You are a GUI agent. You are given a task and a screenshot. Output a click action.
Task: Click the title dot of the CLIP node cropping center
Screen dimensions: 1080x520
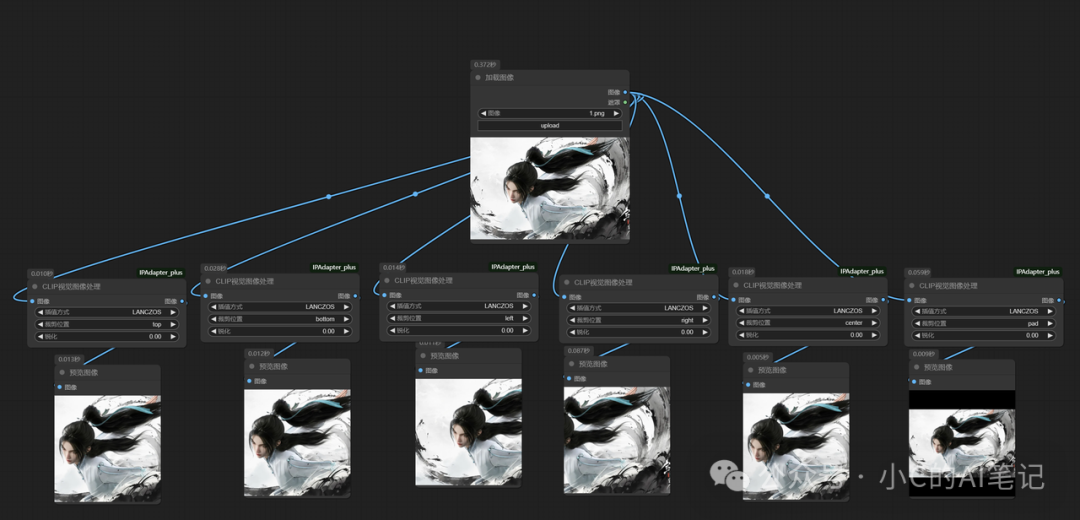tap(736, 285)
